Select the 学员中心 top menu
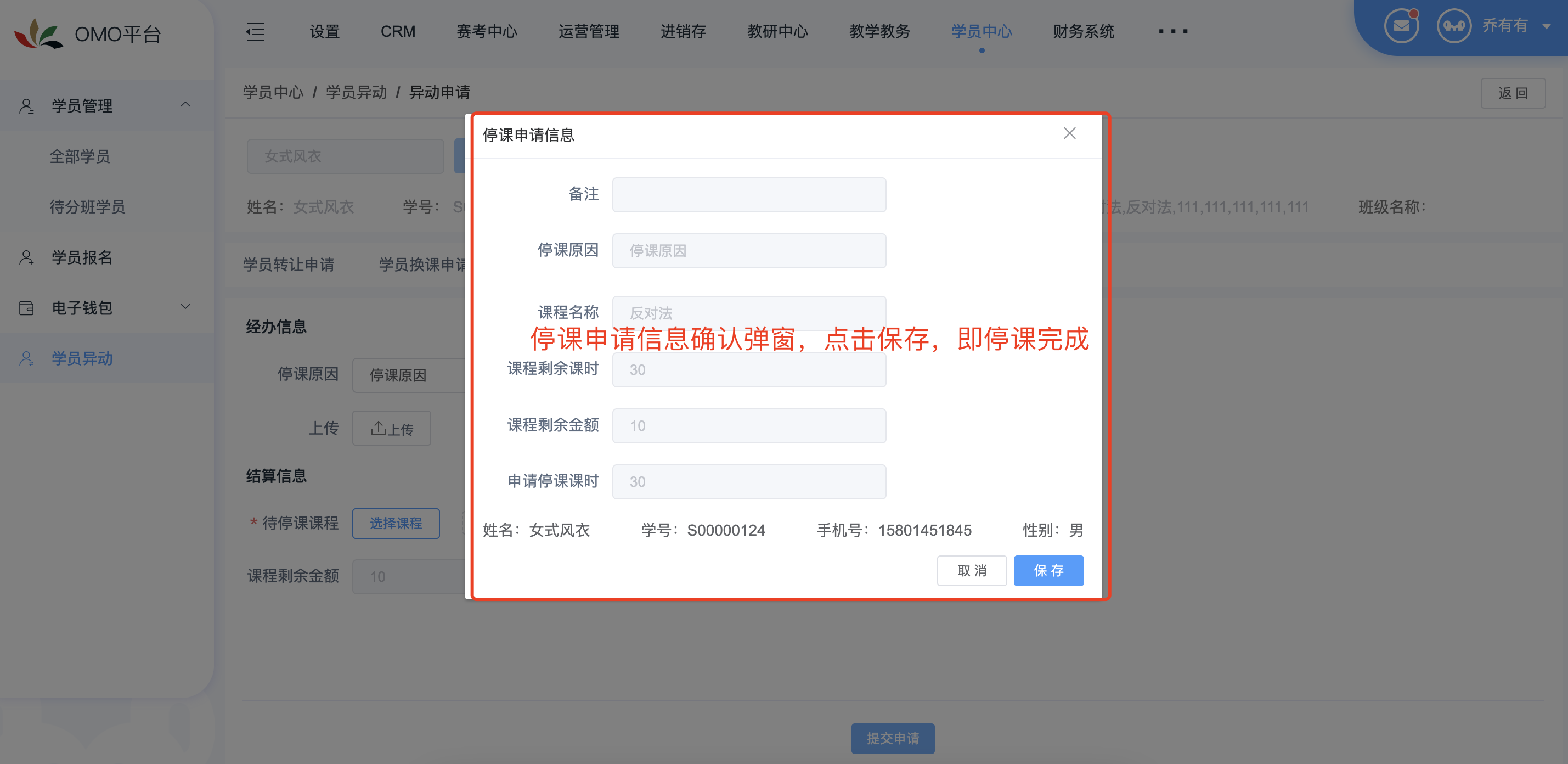 tap(981, 32)
